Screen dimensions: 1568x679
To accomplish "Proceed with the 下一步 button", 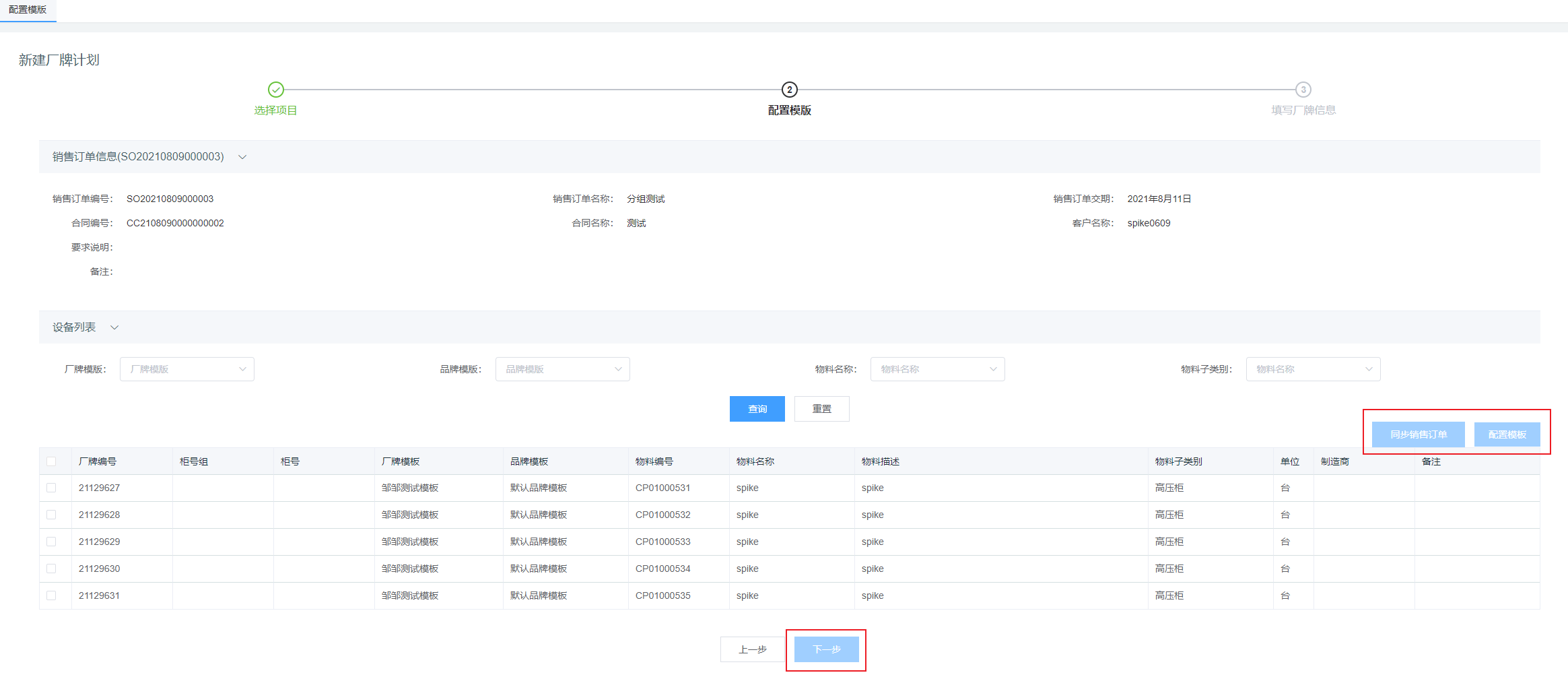I will pyautogui.click(x=826, y=649).
